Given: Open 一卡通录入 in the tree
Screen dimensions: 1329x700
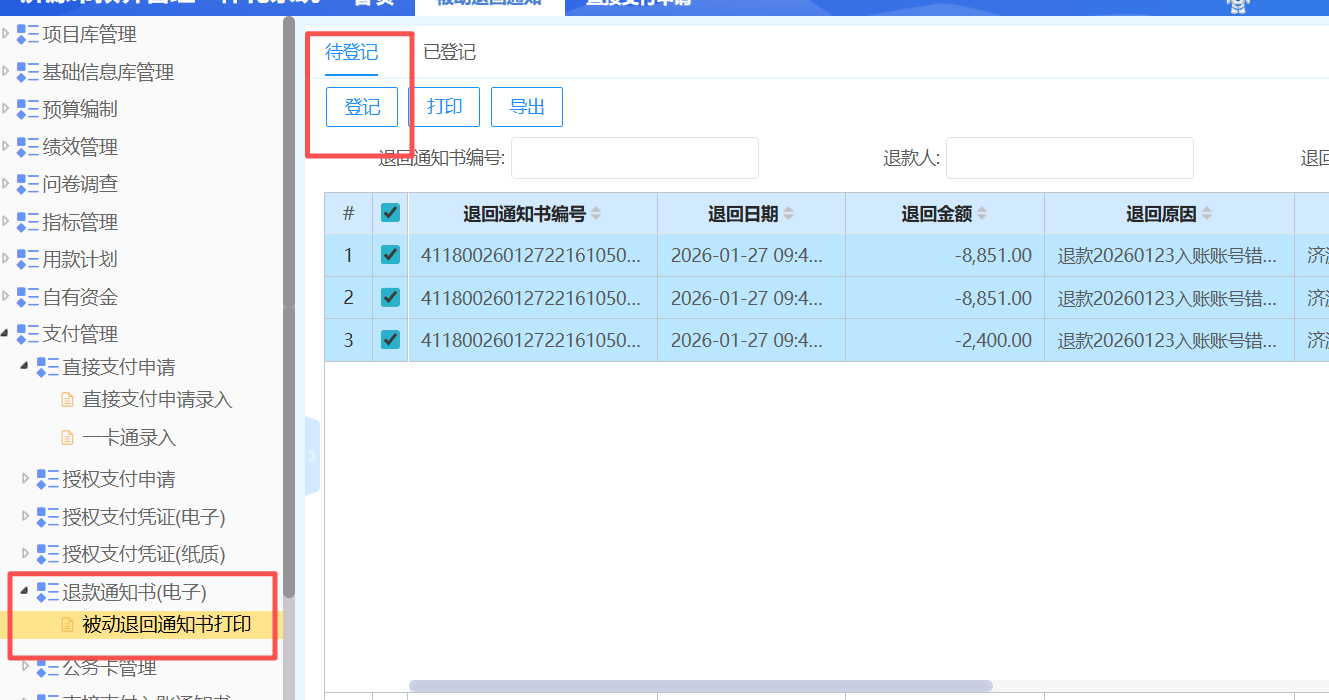Looking at the screenshot, I should coord(129,438).
